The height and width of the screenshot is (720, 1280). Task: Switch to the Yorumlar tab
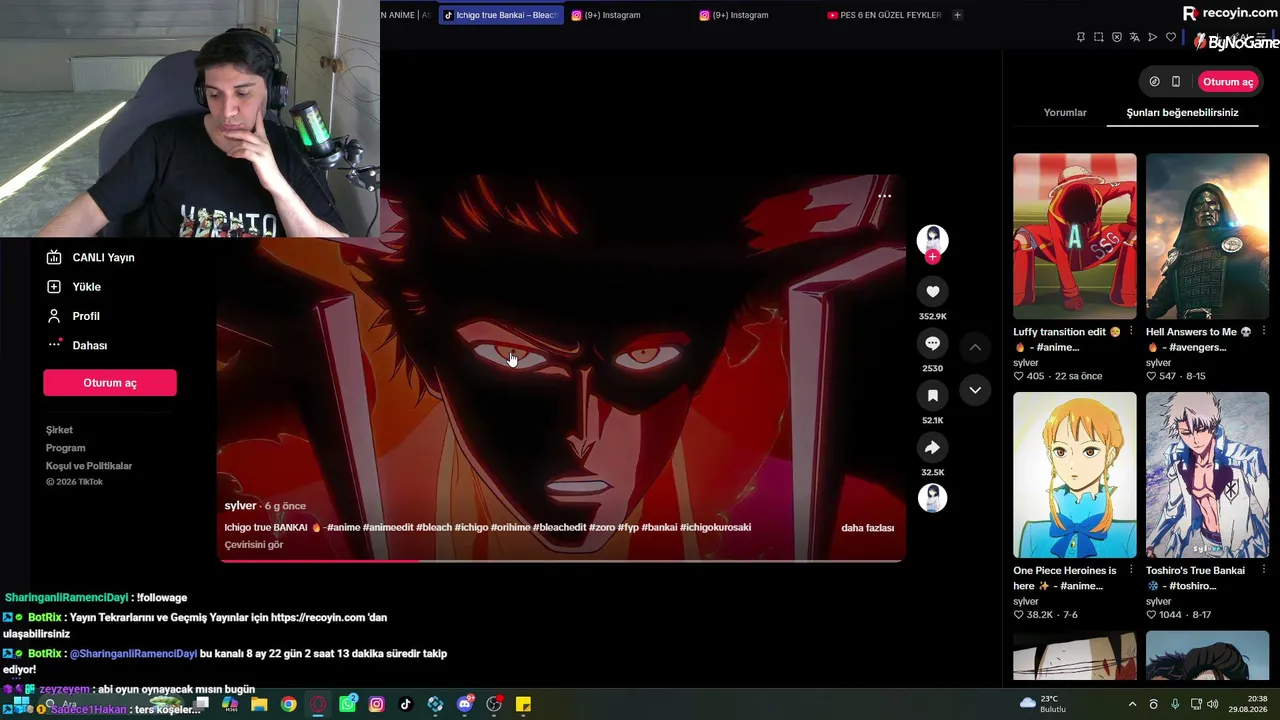(1065, 113)
